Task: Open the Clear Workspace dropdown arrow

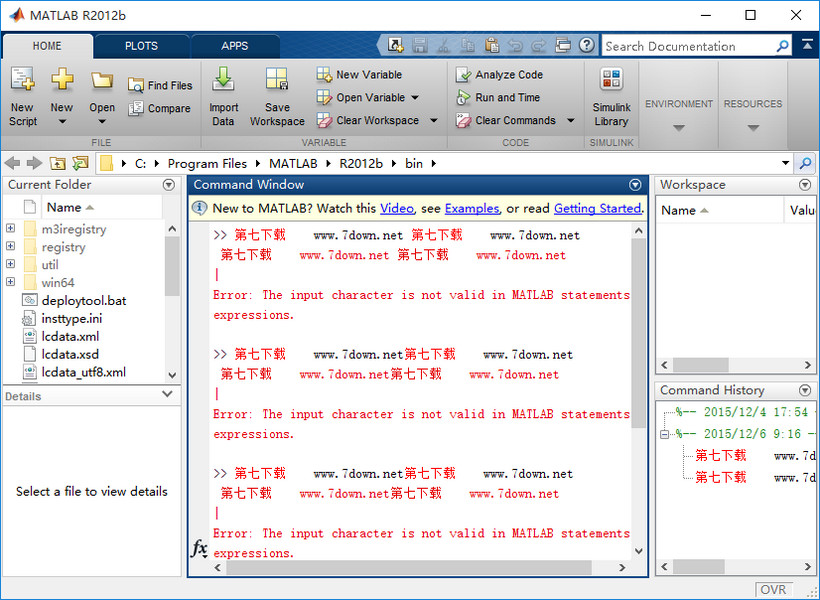Action: (434, 120)
